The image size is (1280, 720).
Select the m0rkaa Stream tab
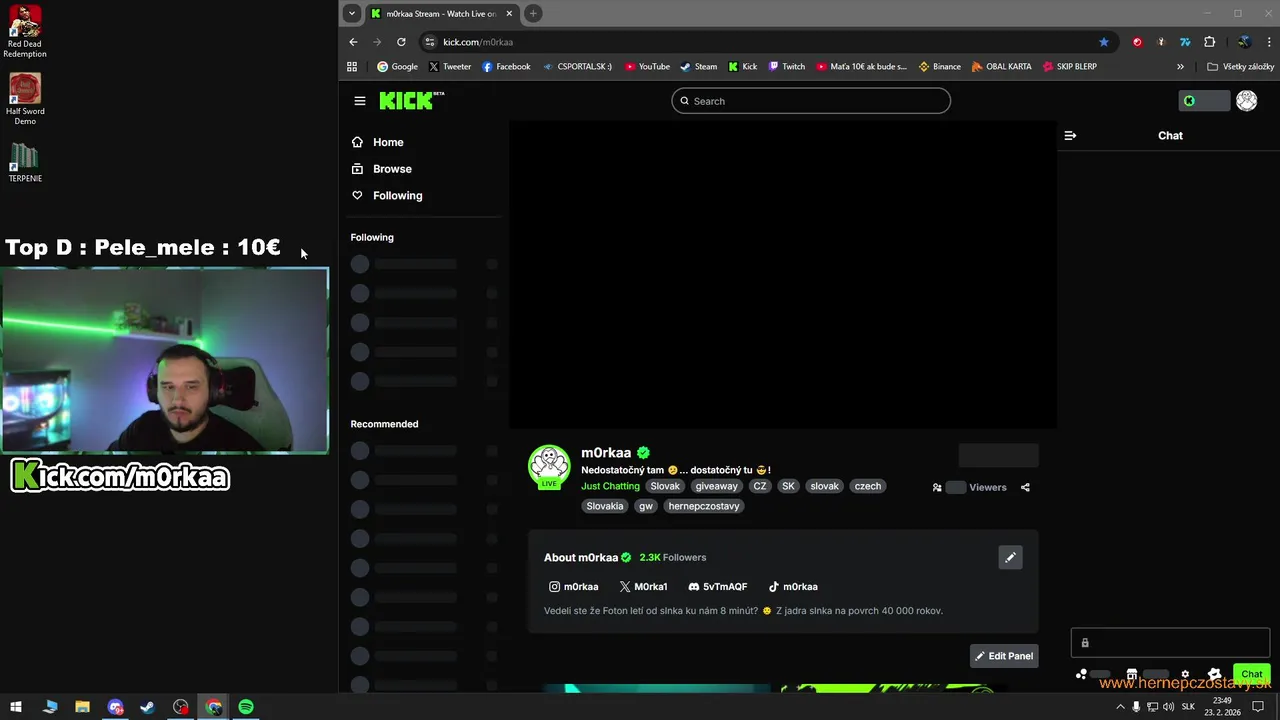441,13
